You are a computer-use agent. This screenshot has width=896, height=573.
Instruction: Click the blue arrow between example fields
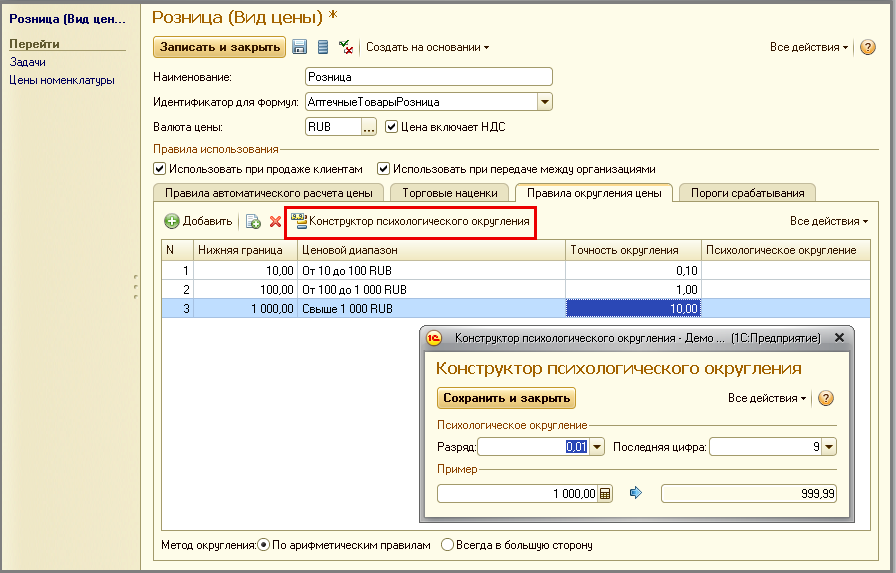(636, 492)
